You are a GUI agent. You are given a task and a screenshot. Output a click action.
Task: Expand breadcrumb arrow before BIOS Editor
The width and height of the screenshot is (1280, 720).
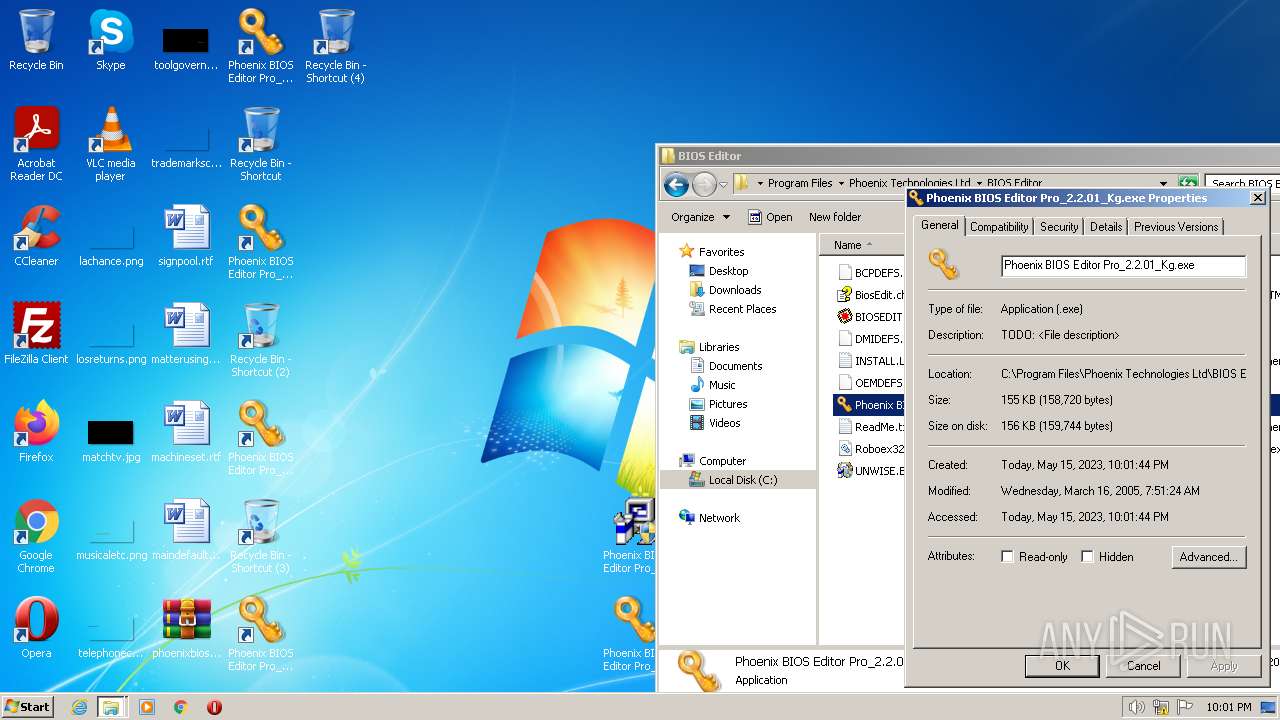click(x=979, y=183)
